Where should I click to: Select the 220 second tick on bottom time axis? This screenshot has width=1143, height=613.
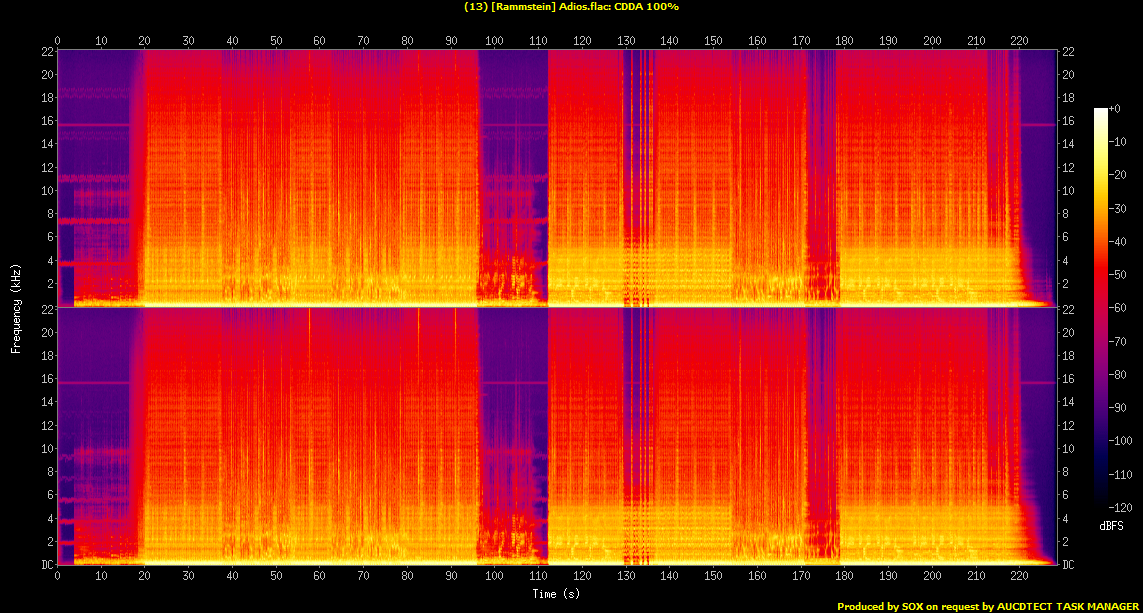(x=1019, y=577)
